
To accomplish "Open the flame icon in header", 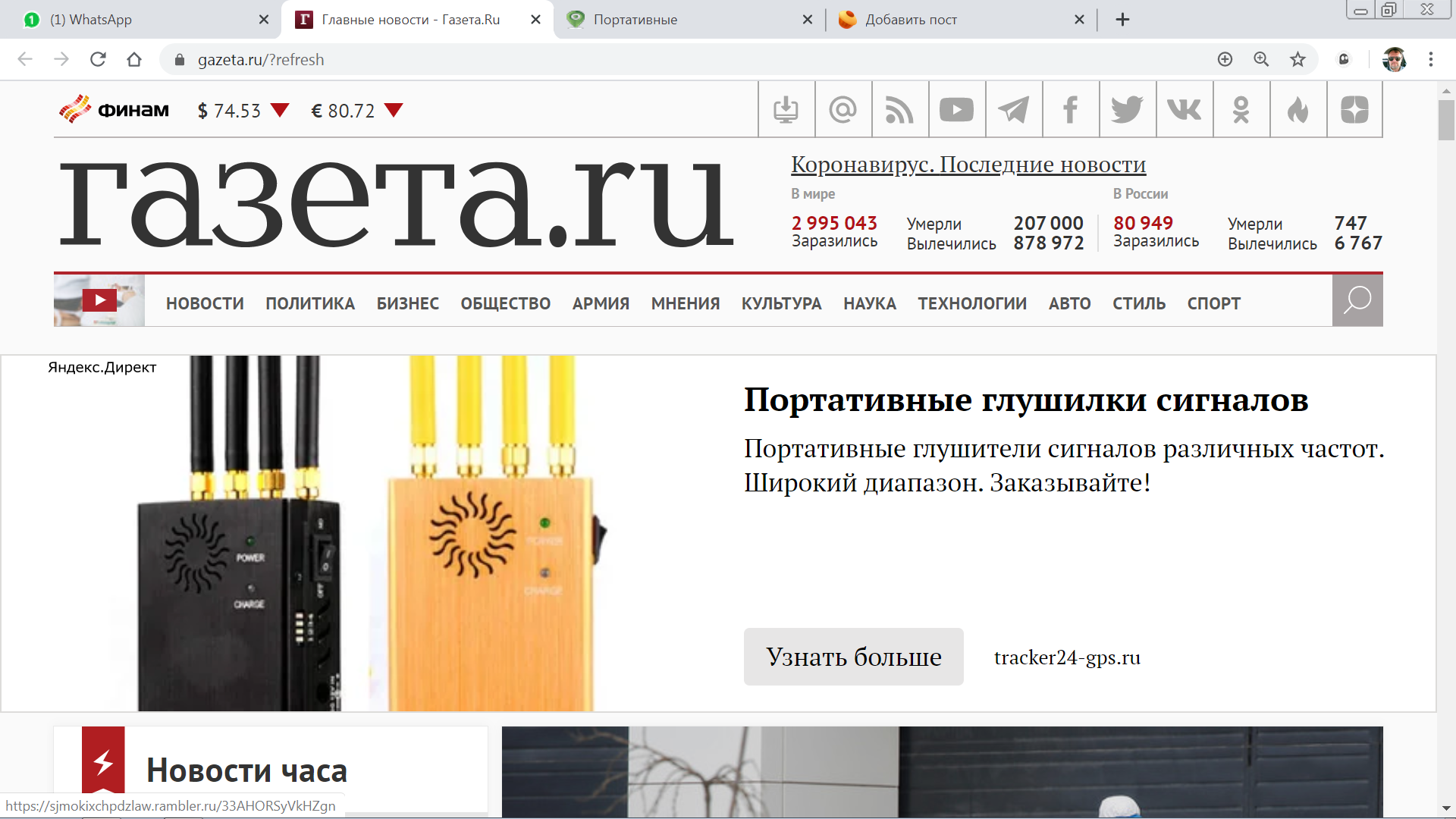I will tap(1298, 109).
